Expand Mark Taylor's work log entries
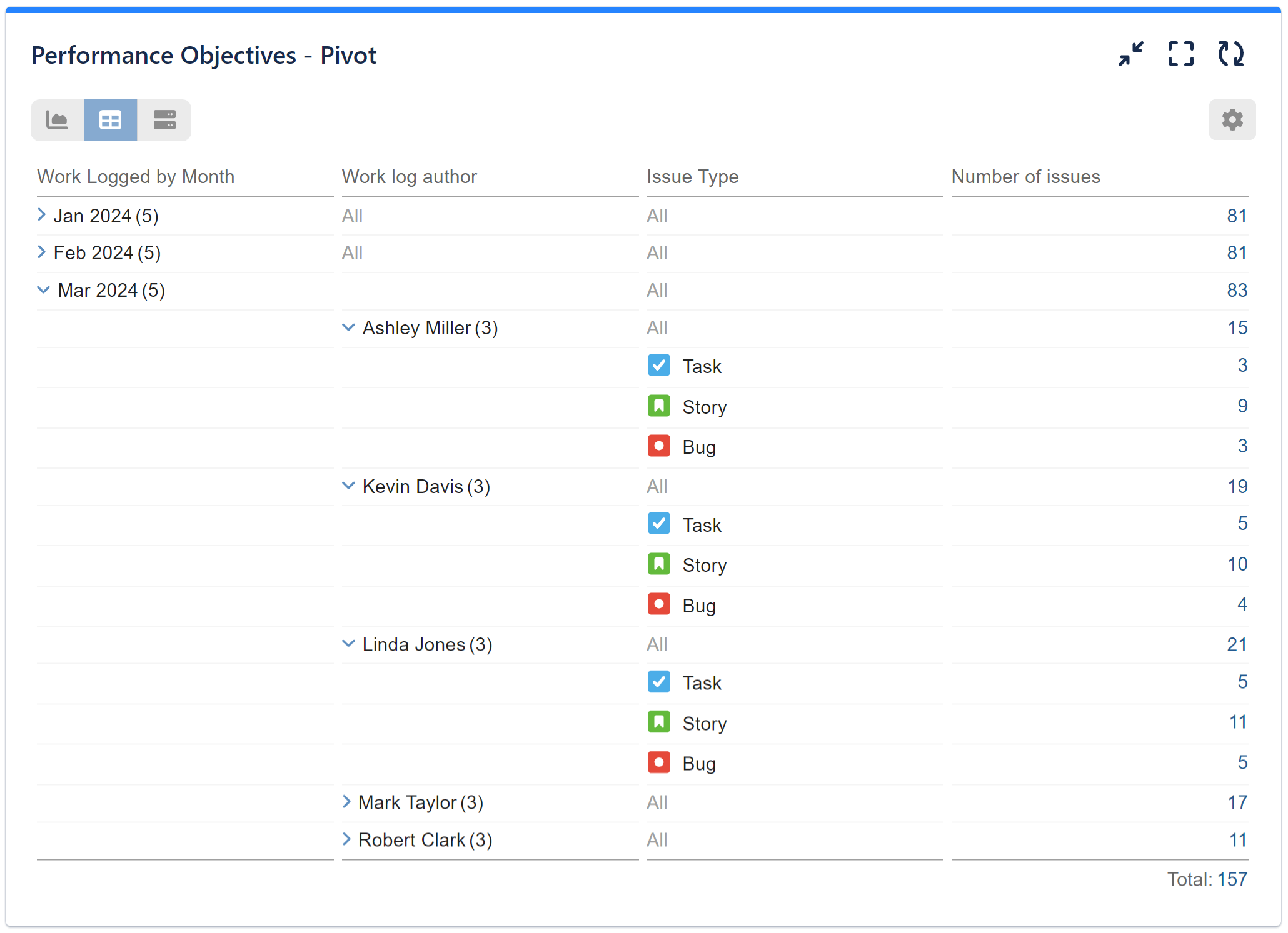The height and width of the screenshot is (933, 1288). tap(348, 802)
